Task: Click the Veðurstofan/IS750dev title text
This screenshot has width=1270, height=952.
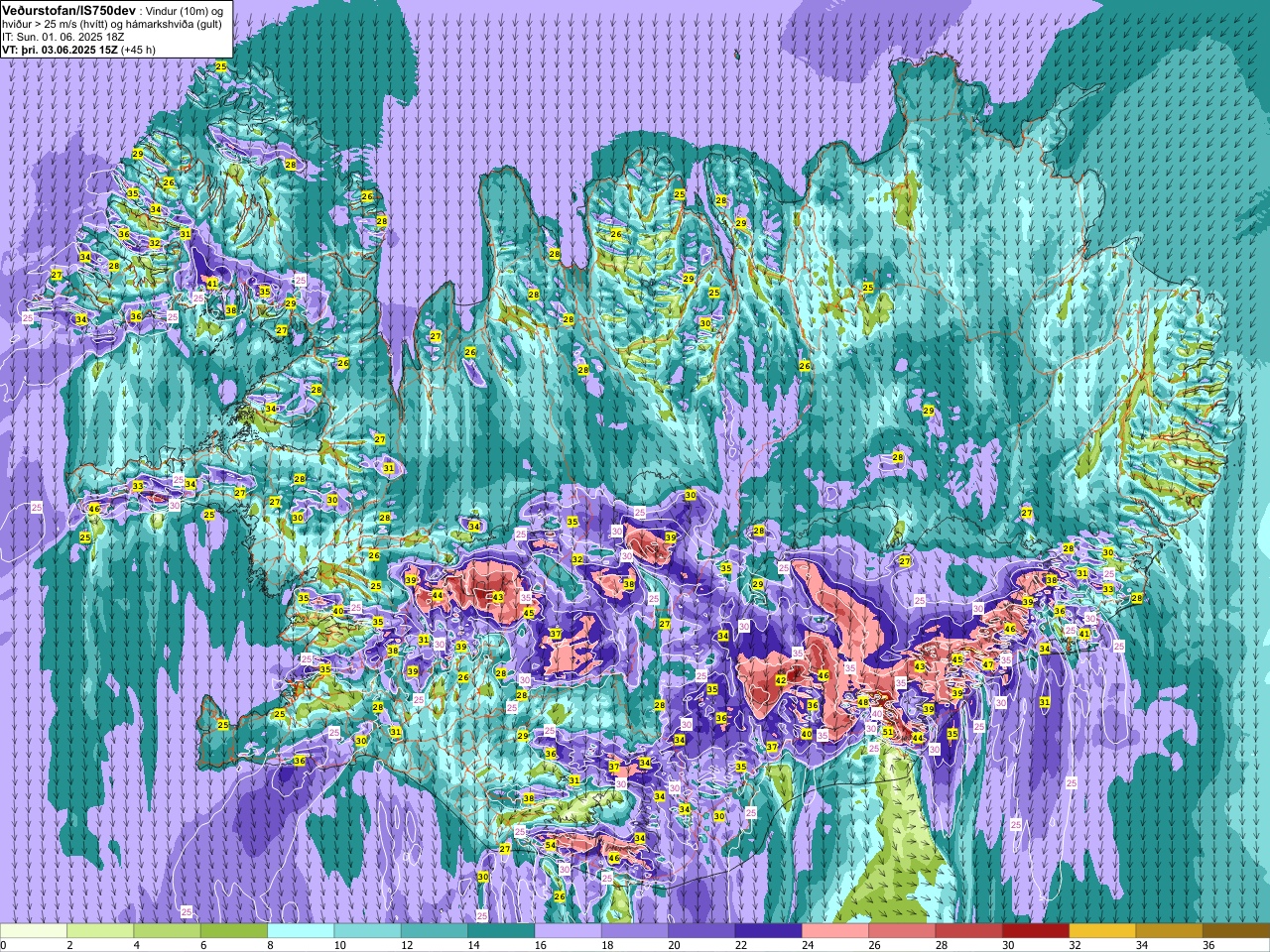Action: pyautogui.click(x=68, y=9)
